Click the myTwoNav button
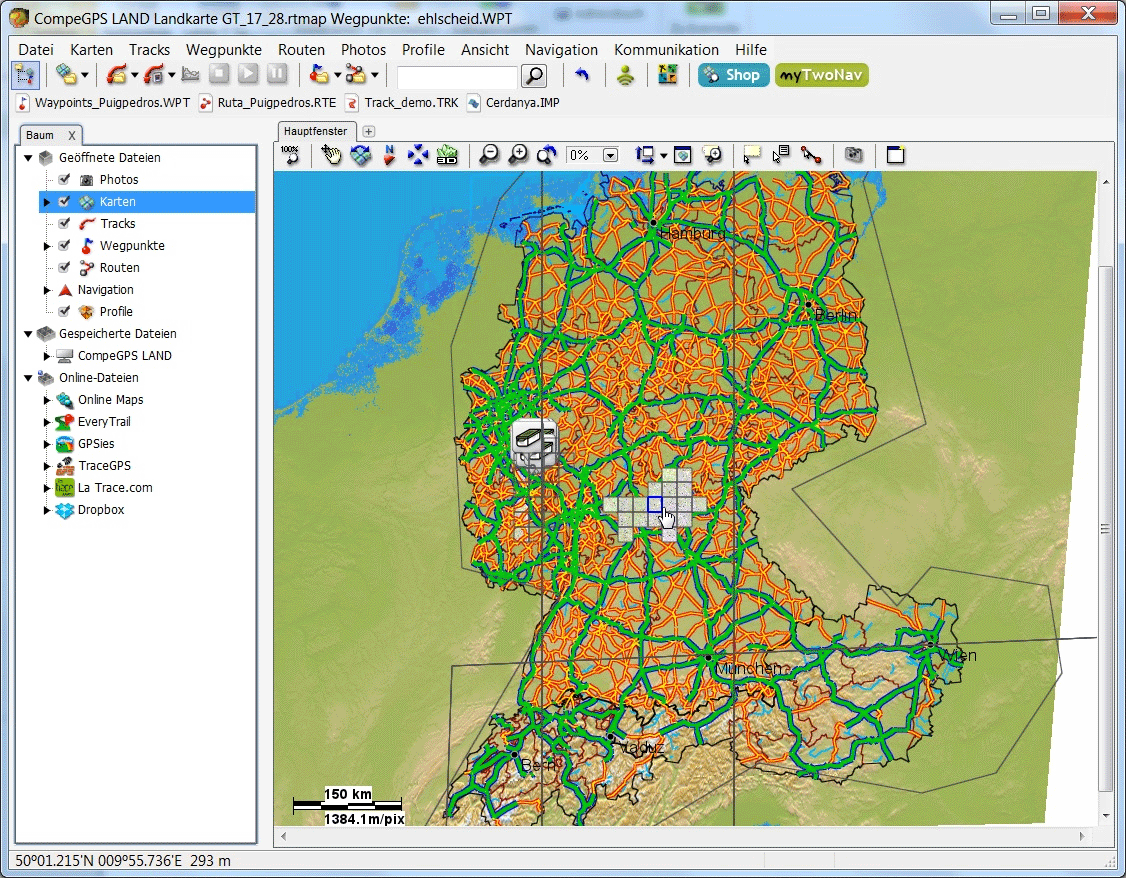Viewport: 1126px width, 878px height. click(x=821, y=75)
